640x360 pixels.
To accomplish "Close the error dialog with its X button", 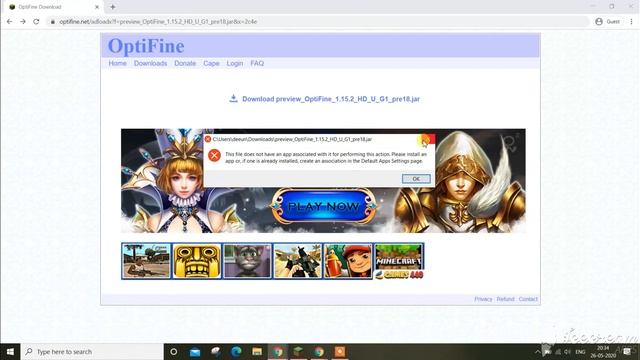I will click(426, 140).
